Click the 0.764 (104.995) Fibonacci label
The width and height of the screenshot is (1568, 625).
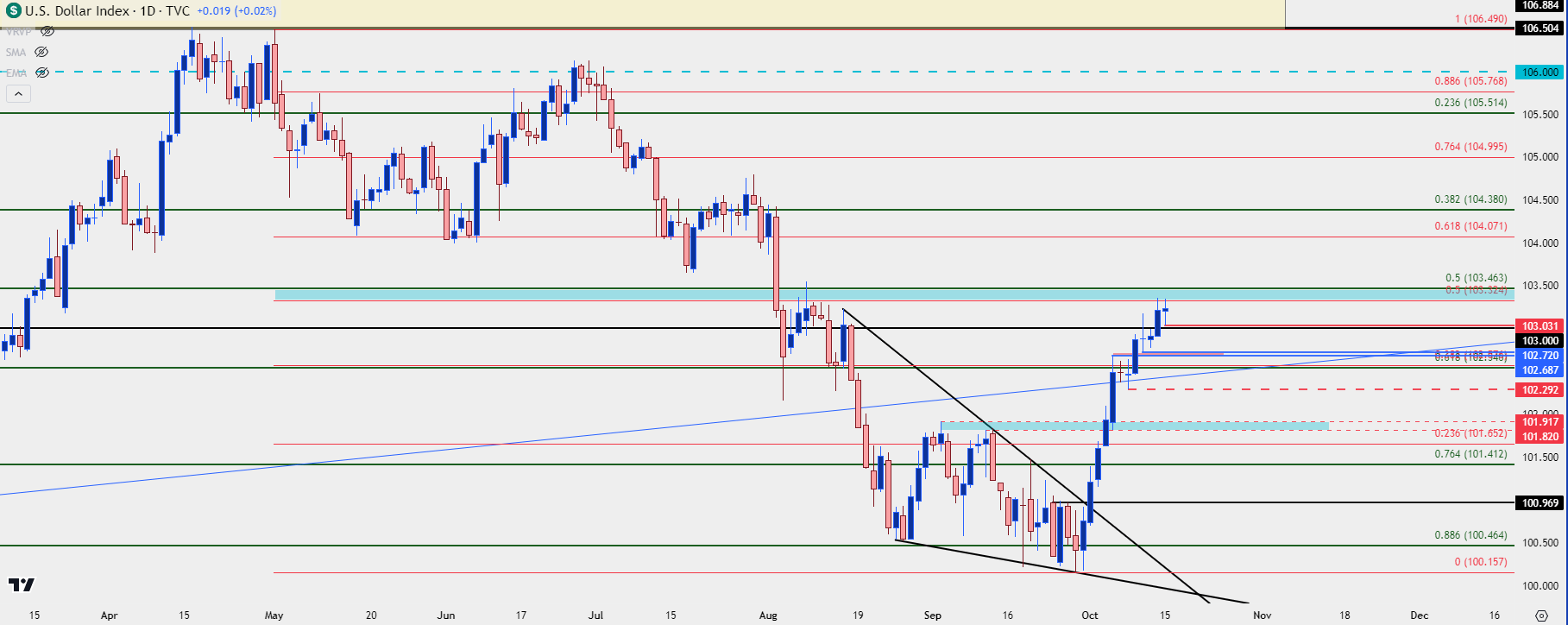click(1470, 146)
